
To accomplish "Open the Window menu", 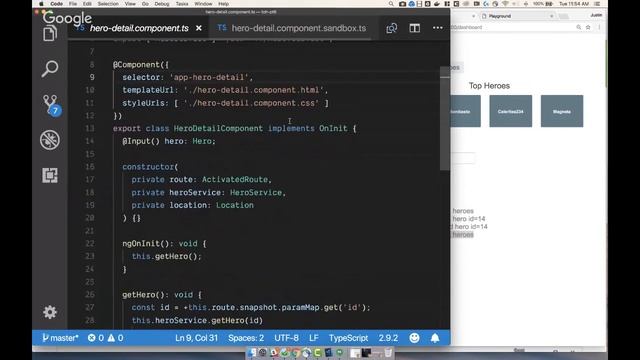I will (203, 4).
